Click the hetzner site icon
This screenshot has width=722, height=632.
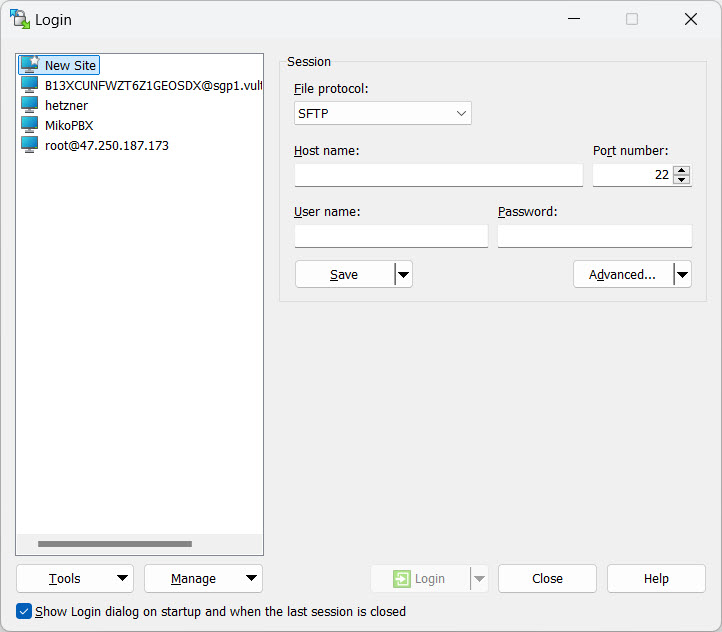click(30, 105)
